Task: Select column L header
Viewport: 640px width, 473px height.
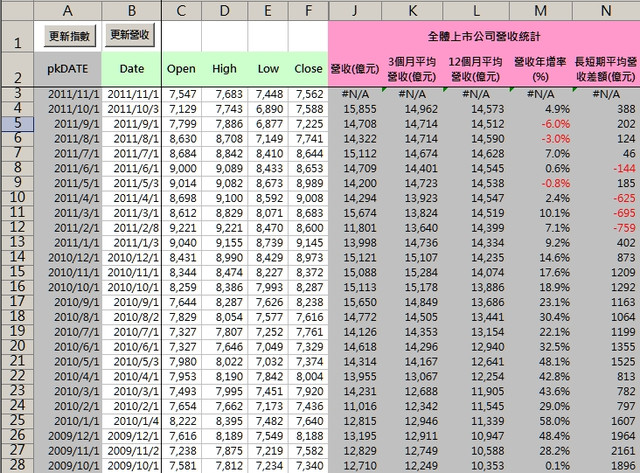Action: 476,10
